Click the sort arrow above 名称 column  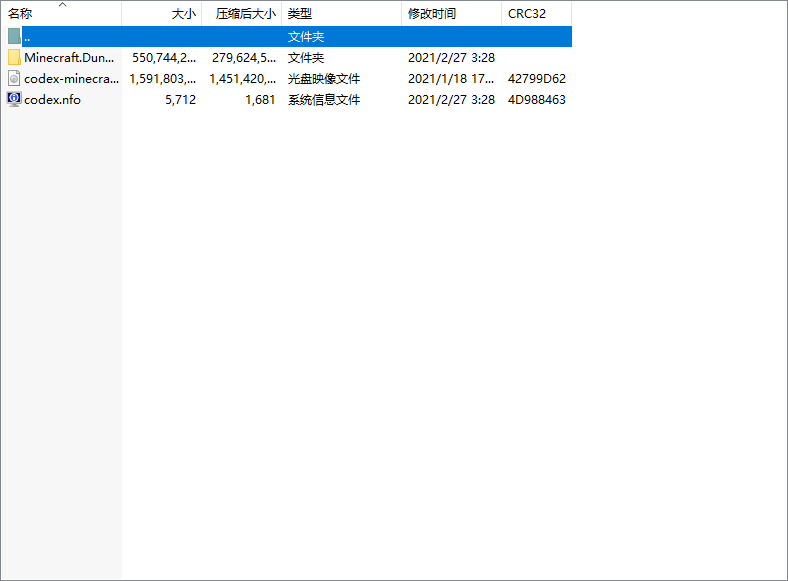62,5
